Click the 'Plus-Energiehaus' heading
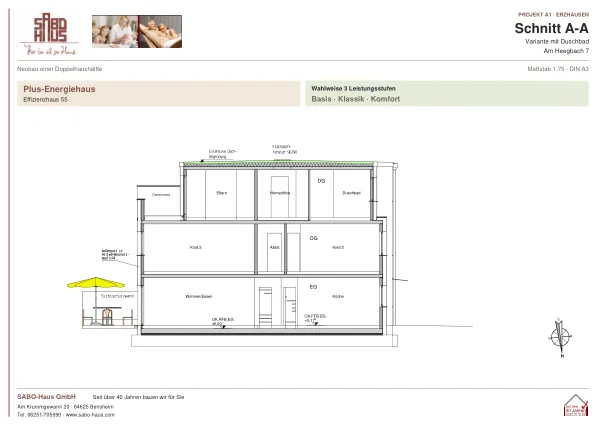This screenshot has height=425, width=600. (59, 89)
